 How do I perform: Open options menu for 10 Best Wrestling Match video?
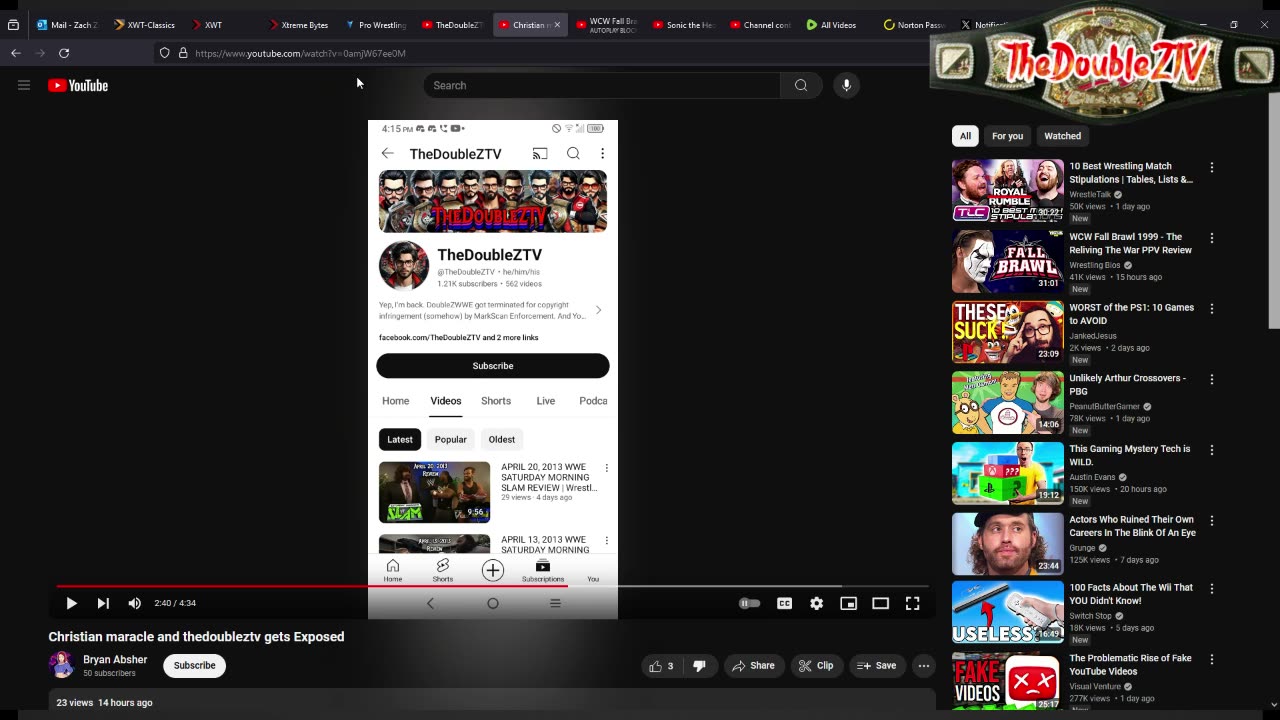(x=1212, y=168)
